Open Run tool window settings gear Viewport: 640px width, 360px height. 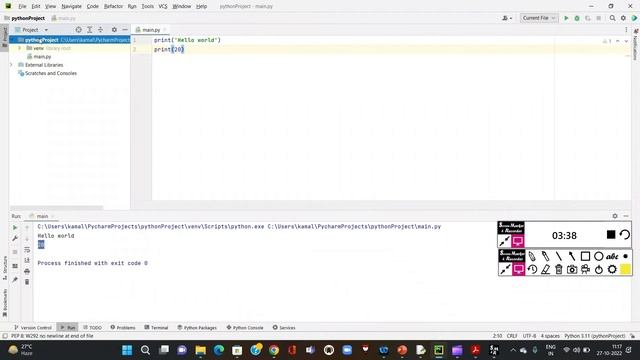click(x=615, y=216)
